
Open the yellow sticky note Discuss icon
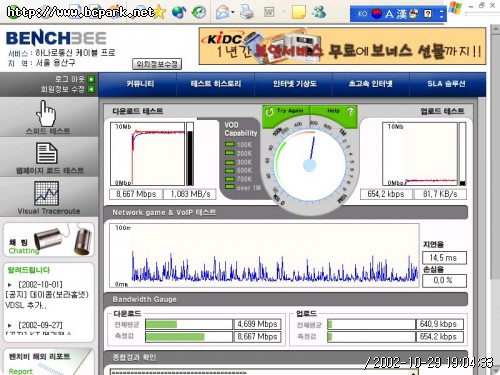click(x=298, y=13)
